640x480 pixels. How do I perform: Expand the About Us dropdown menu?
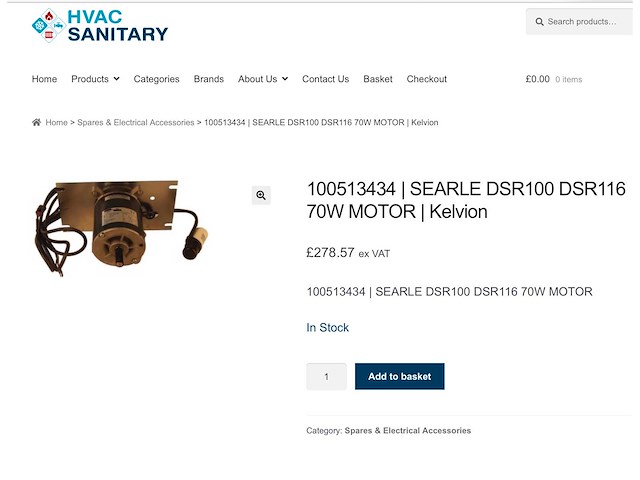[x=263, y=79]
